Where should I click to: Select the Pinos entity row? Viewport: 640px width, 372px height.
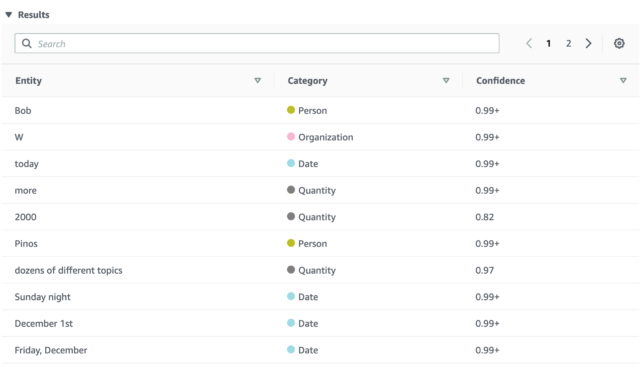[320, 243]
